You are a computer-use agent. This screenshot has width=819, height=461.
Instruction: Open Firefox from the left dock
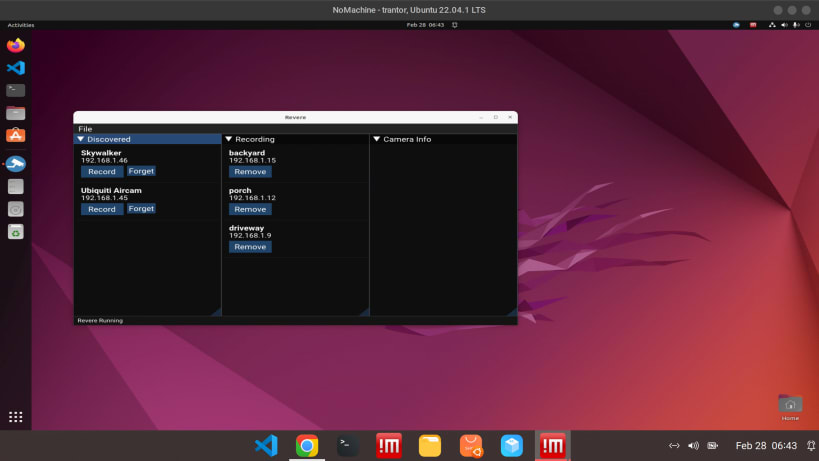[x=16, y=45]
